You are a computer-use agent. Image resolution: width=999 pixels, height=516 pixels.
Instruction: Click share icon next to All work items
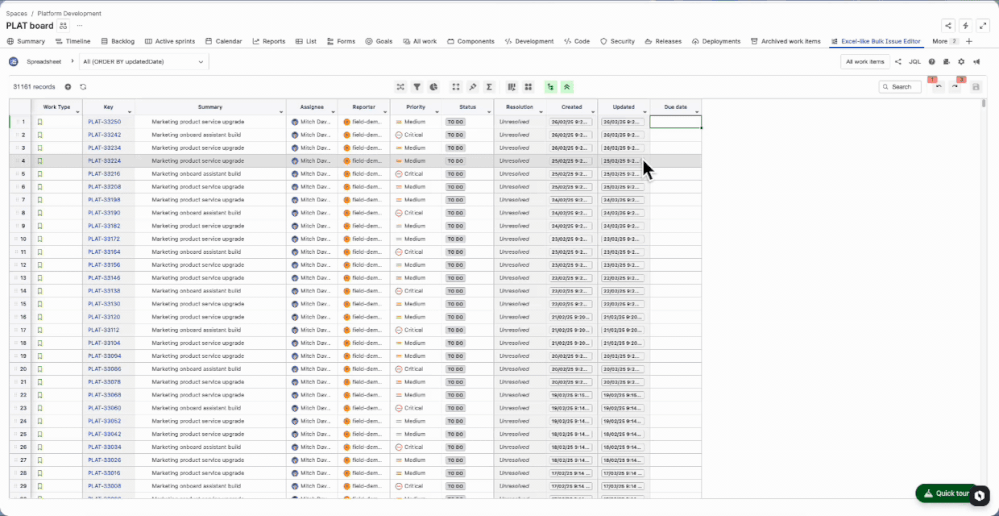click(898, 62)
